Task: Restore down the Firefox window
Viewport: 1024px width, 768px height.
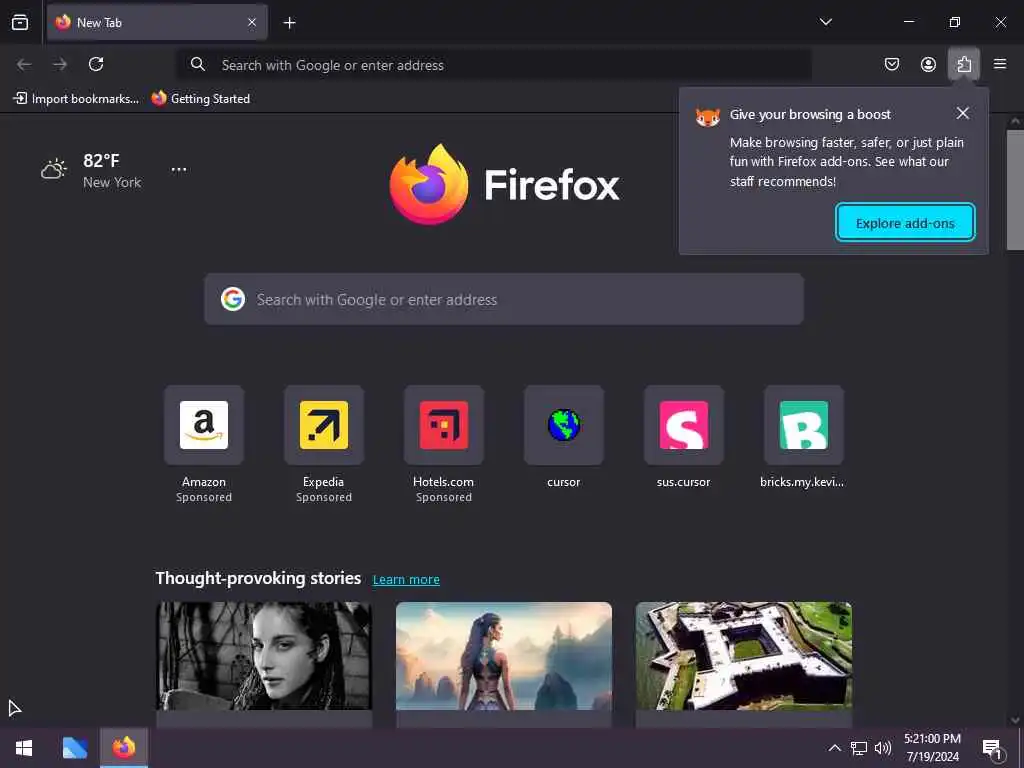Action: click(x=955, y=22)
